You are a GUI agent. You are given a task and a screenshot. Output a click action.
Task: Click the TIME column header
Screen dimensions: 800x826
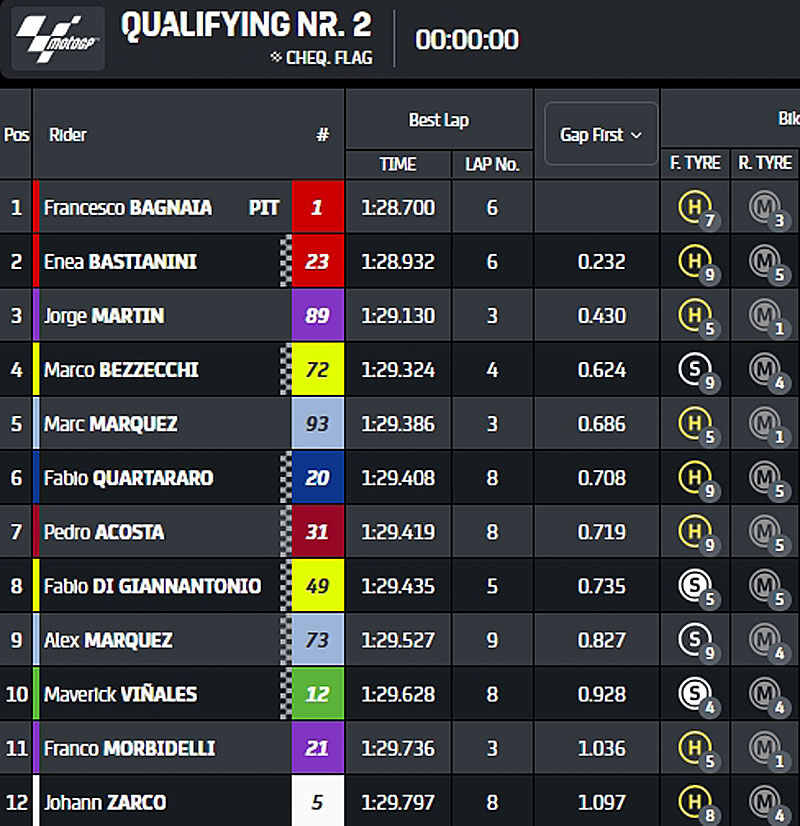(x=398, y=164)
